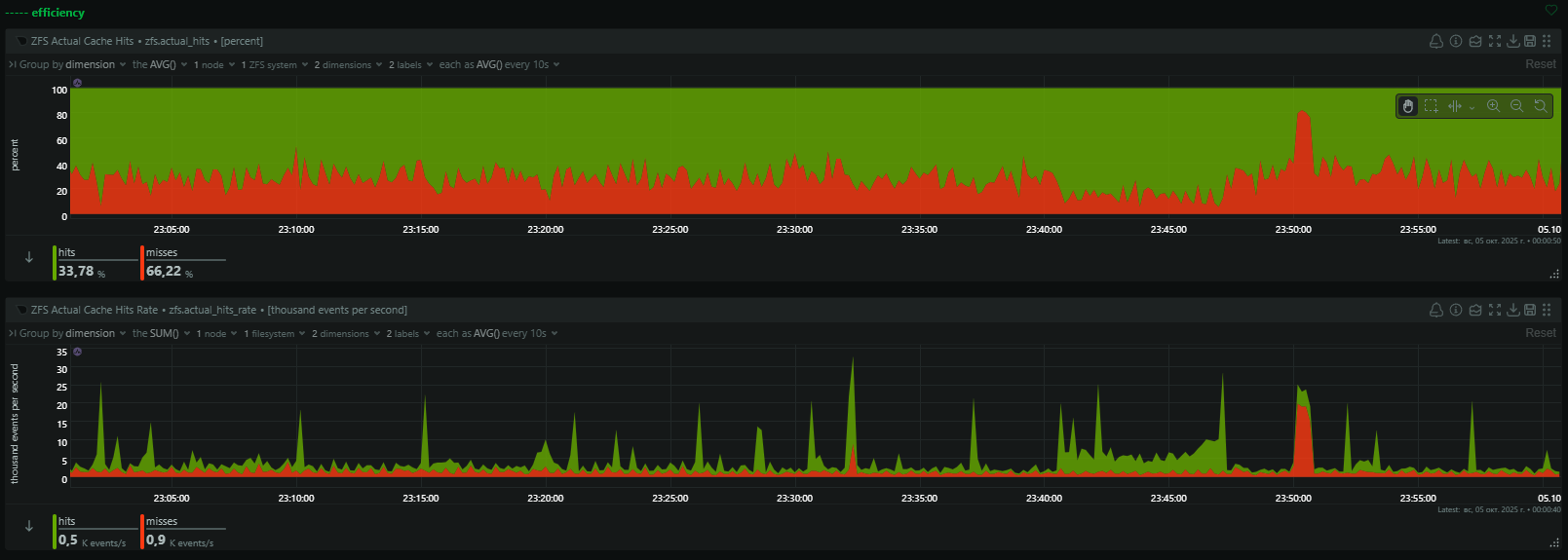The image size is (1568, 560).
Task: Click chart title 'ZFS Actual Cache Hits Rate'
Action: (95, 310)
